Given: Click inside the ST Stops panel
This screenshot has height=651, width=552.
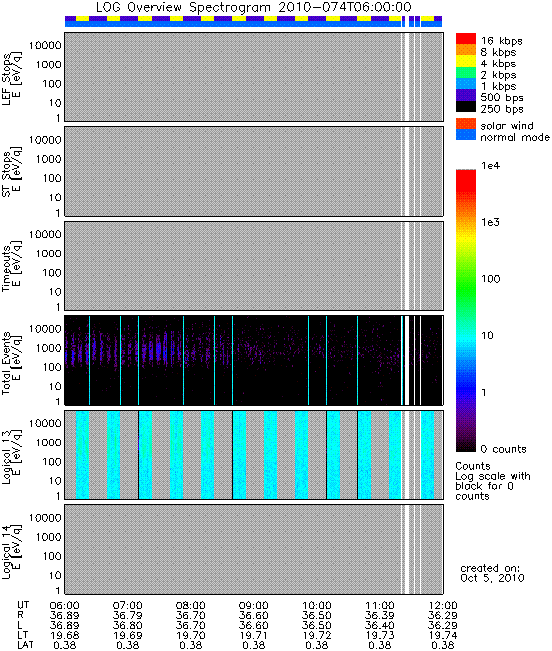Looking at the screenshot, I should tap(254, 171).
